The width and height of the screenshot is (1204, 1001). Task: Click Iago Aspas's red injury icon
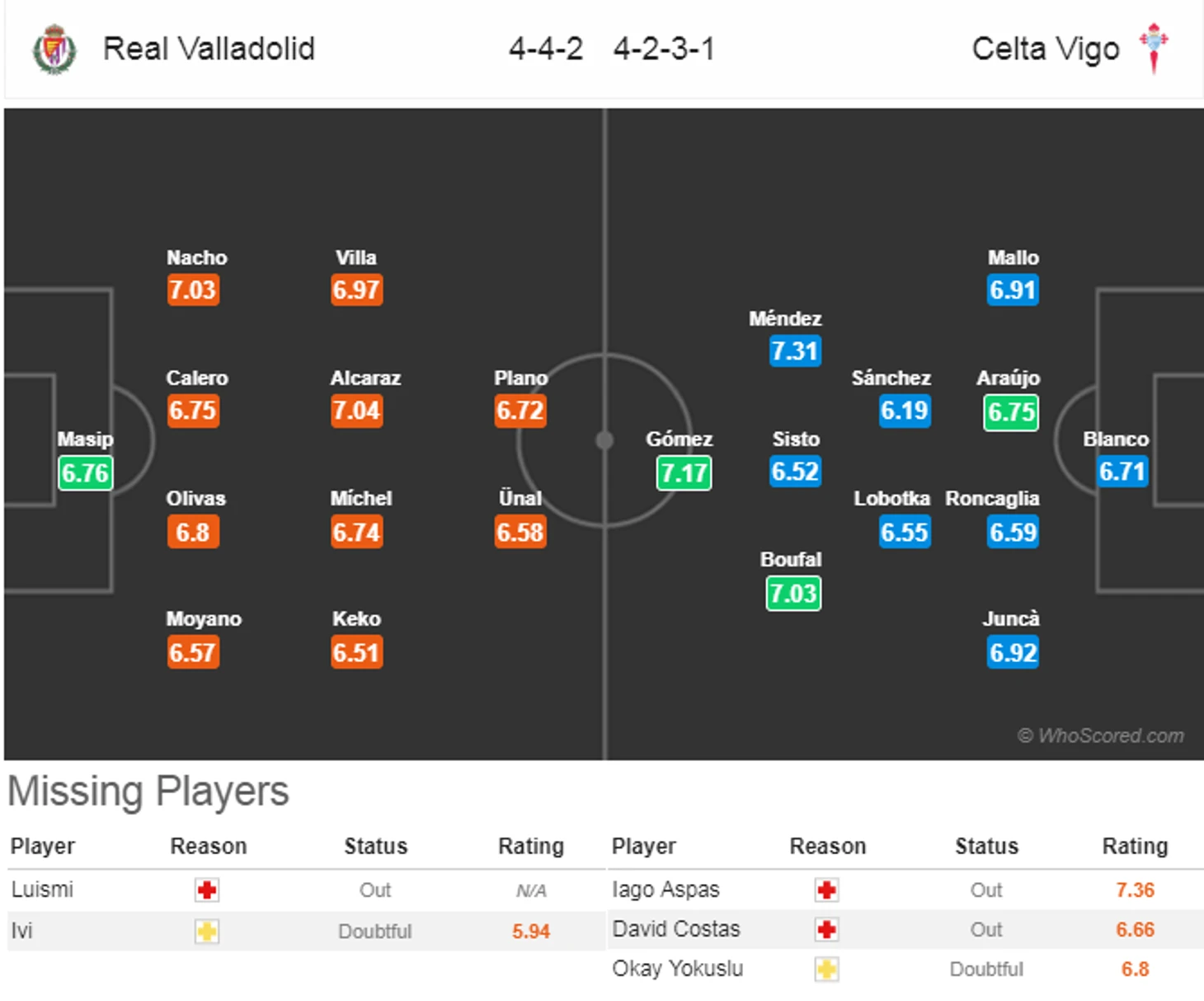(826, 891)
